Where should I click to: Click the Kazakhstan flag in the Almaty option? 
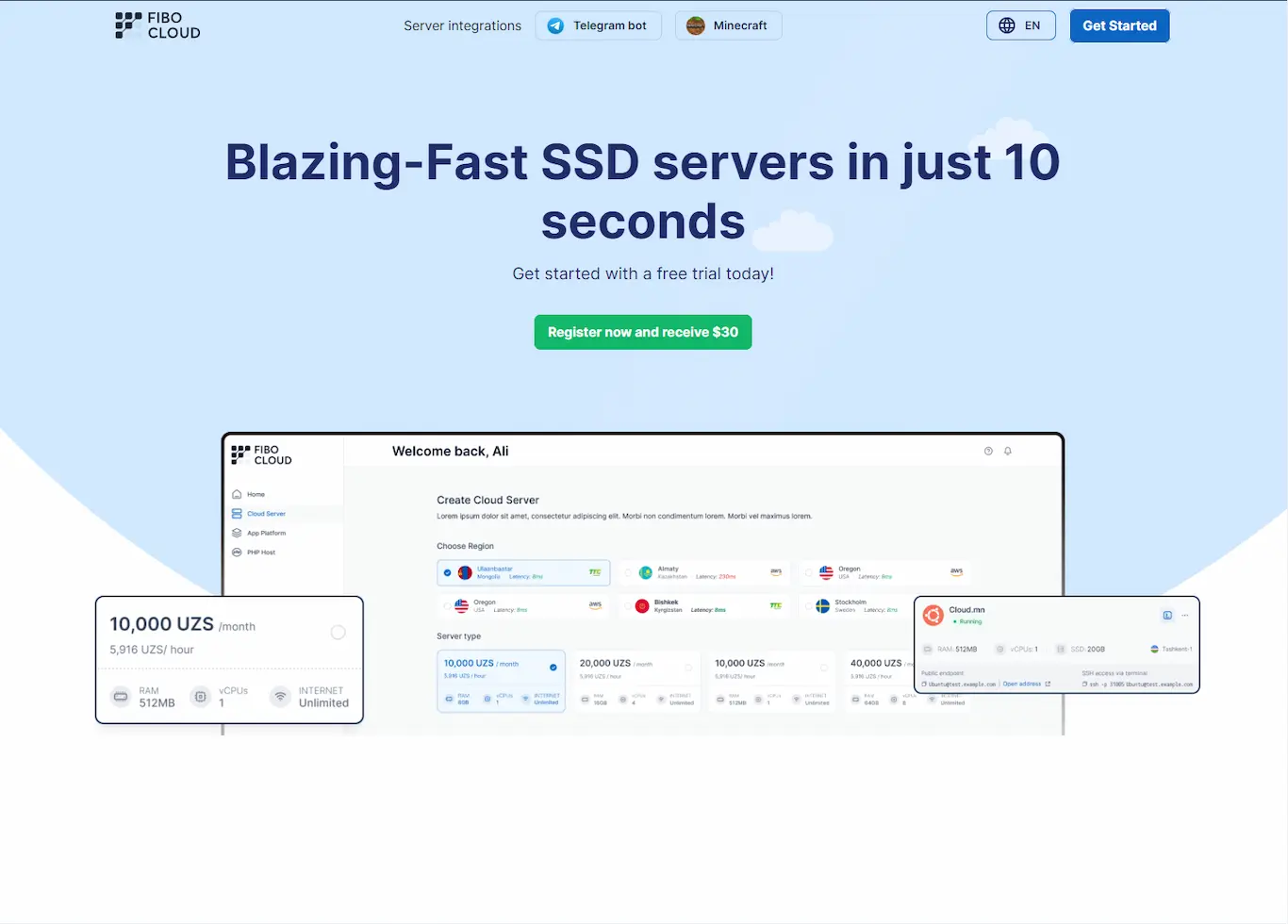click(x=646, y=572)
